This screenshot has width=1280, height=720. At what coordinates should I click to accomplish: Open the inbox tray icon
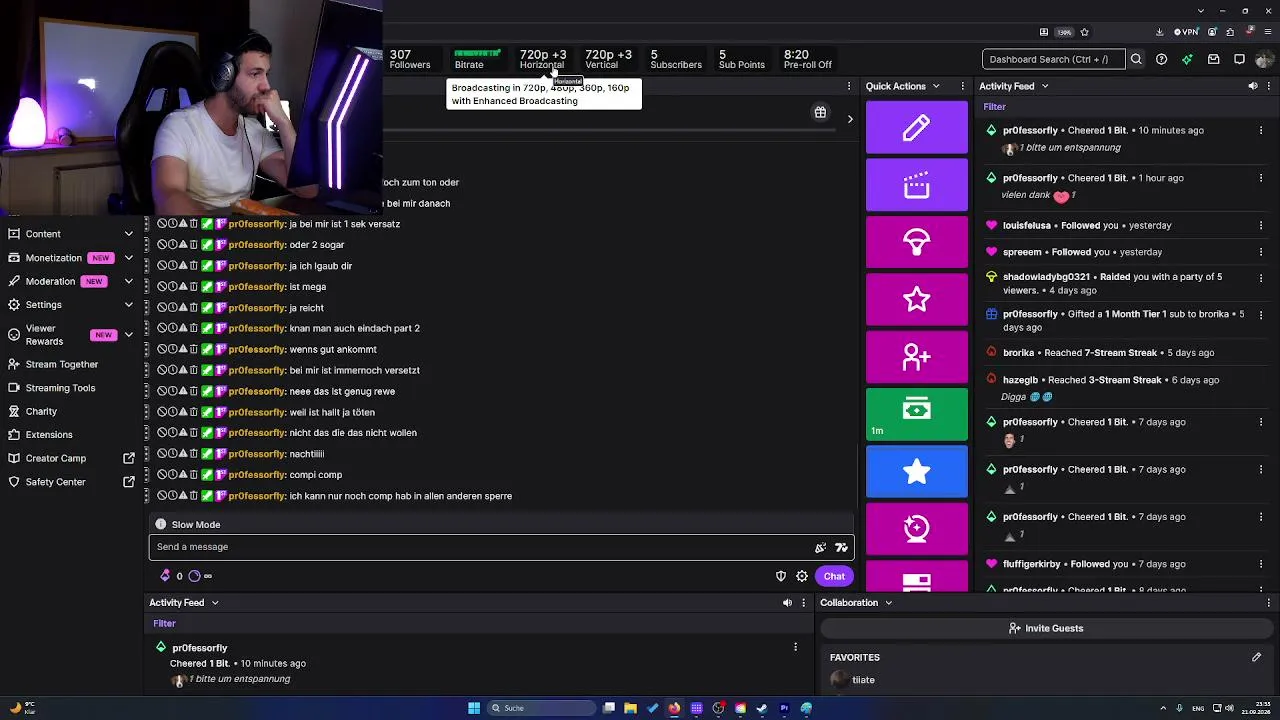(x=1213, y=59)
